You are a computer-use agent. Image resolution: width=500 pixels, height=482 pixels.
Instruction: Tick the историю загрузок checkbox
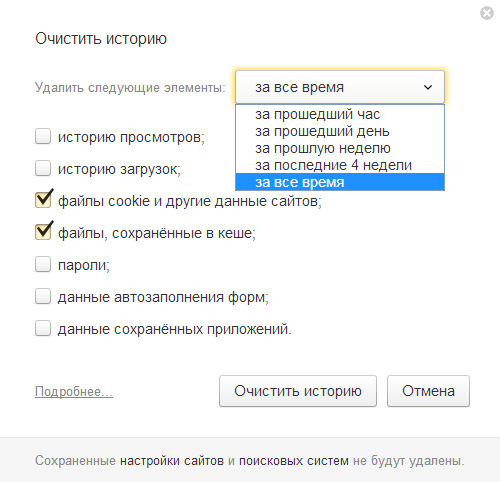(43, 168)
